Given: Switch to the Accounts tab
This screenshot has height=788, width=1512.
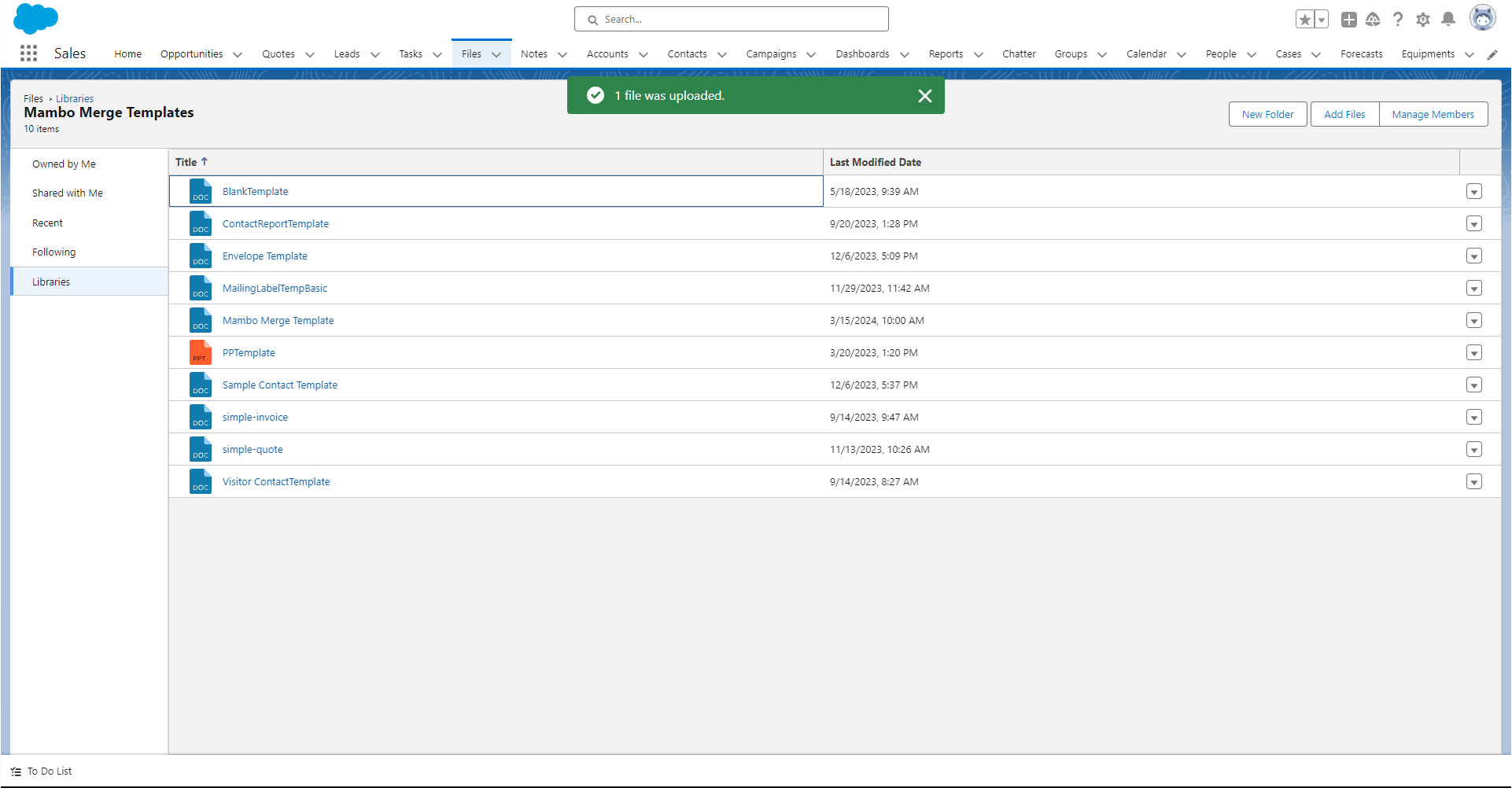Looking at the screenshot, I should (x=607, y=54).
